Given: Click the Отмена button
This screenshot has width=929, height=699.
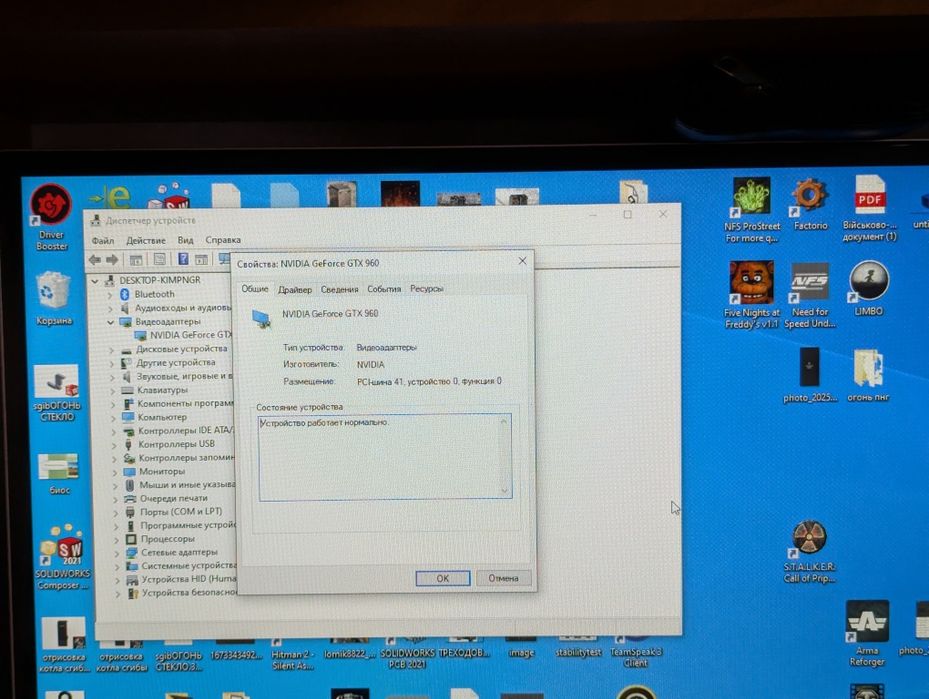Looking at the screenshot, I should click(x=503, y=578).
